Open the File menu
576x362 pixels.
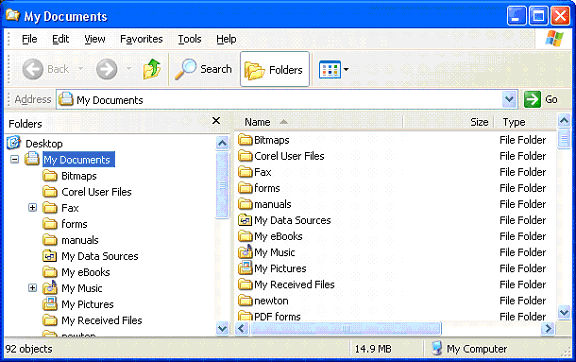[29, 39]
